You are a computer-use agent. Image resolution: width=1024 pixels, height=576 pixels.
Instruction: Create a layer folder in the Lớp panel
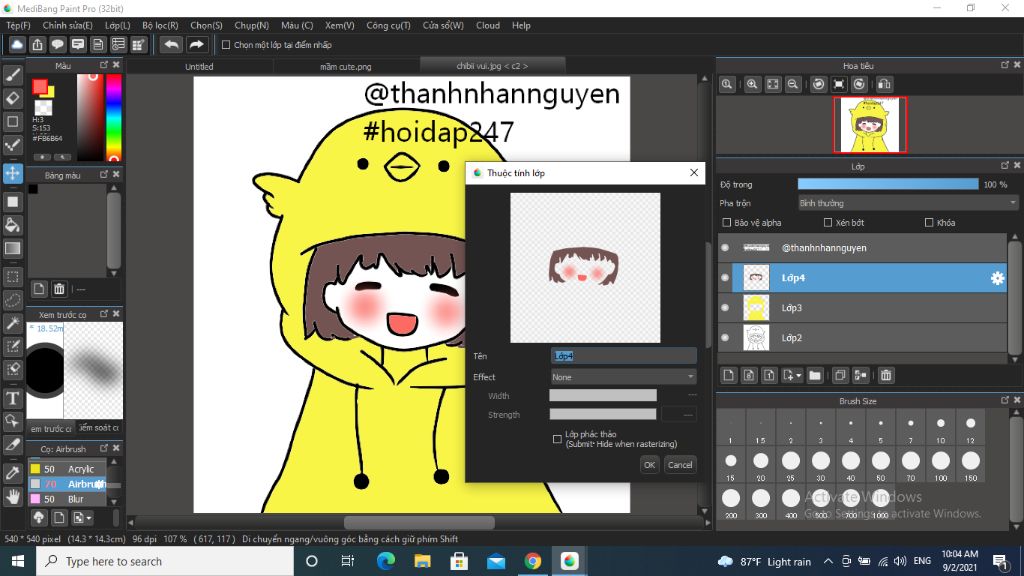[814, 376]
